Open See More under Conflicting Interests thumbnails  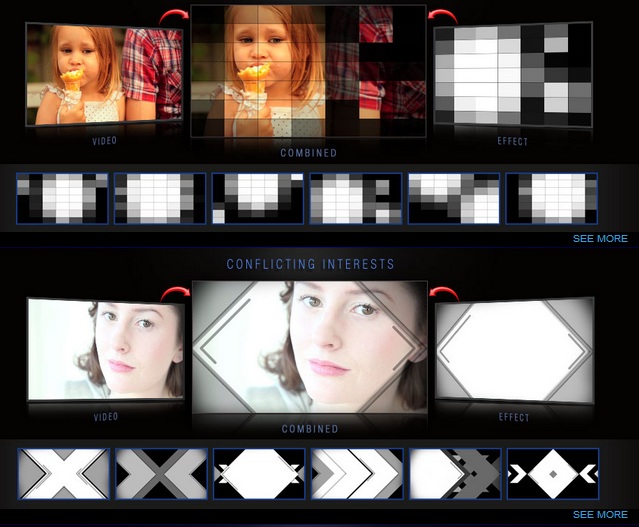[x=600, y=515]
